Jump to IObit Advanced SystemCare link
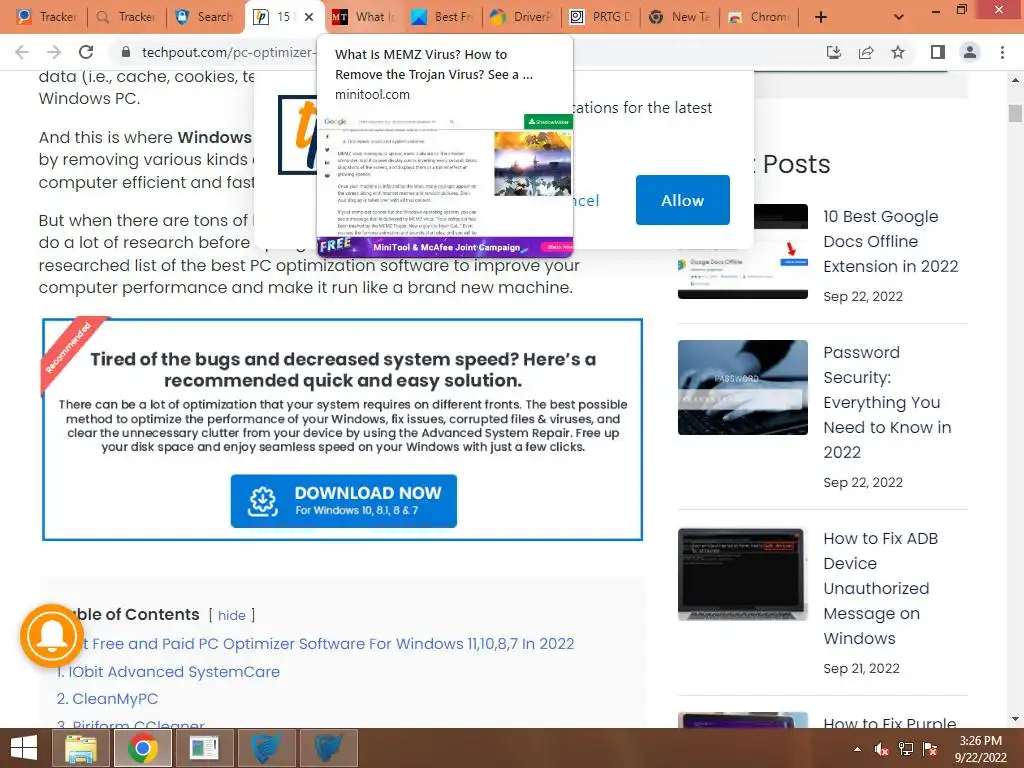Screen dimensions: 1024x768 (x=168, y=671)
